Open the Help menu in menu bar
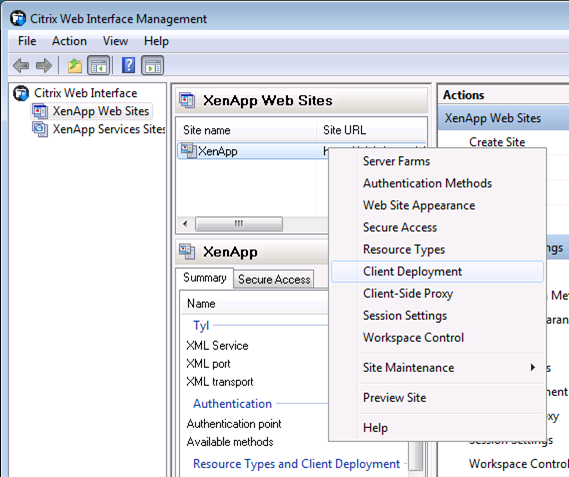The width and height of the screenshot is (569, 477). 156,41
